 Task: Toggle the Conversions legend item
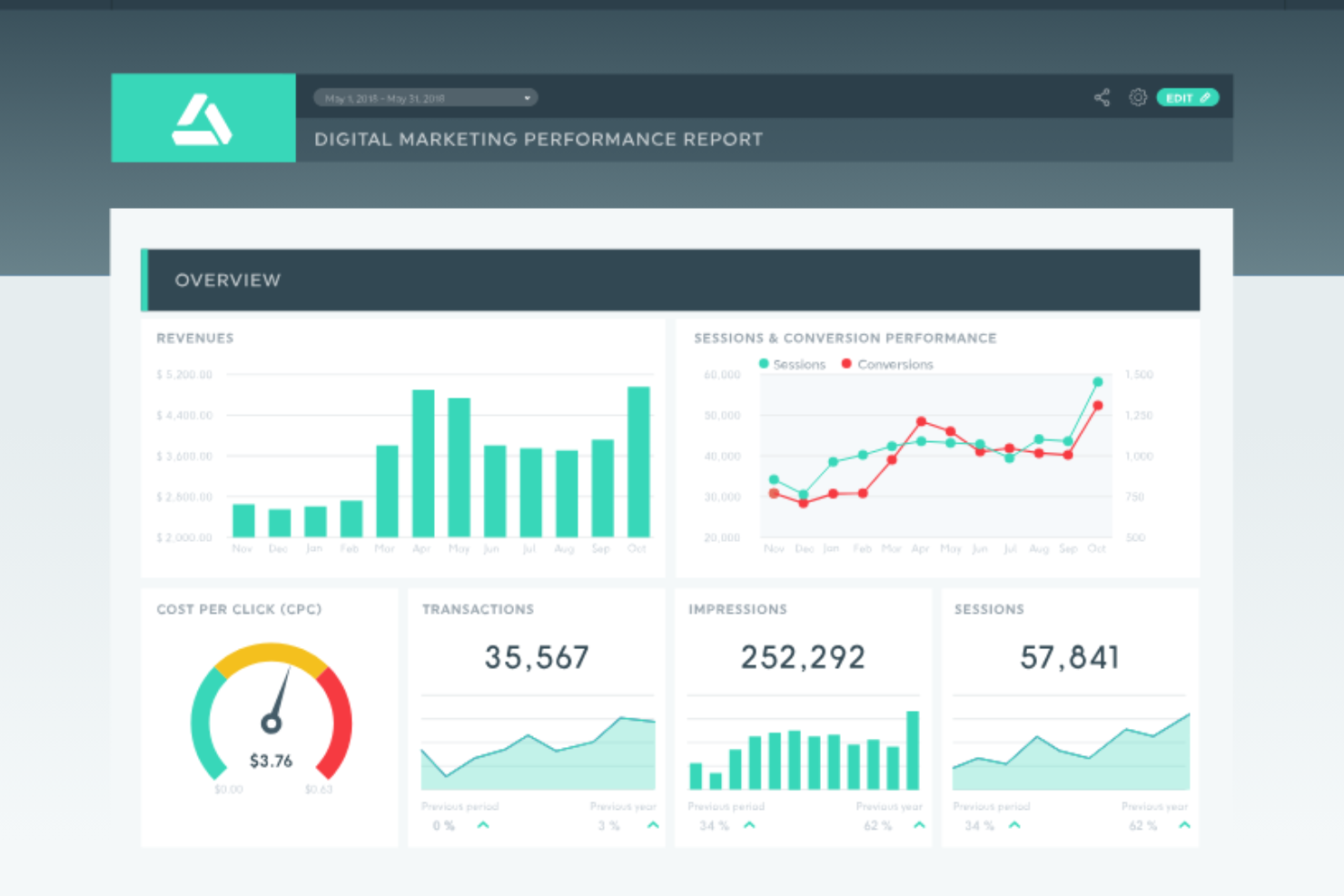[x=887, y=364]
